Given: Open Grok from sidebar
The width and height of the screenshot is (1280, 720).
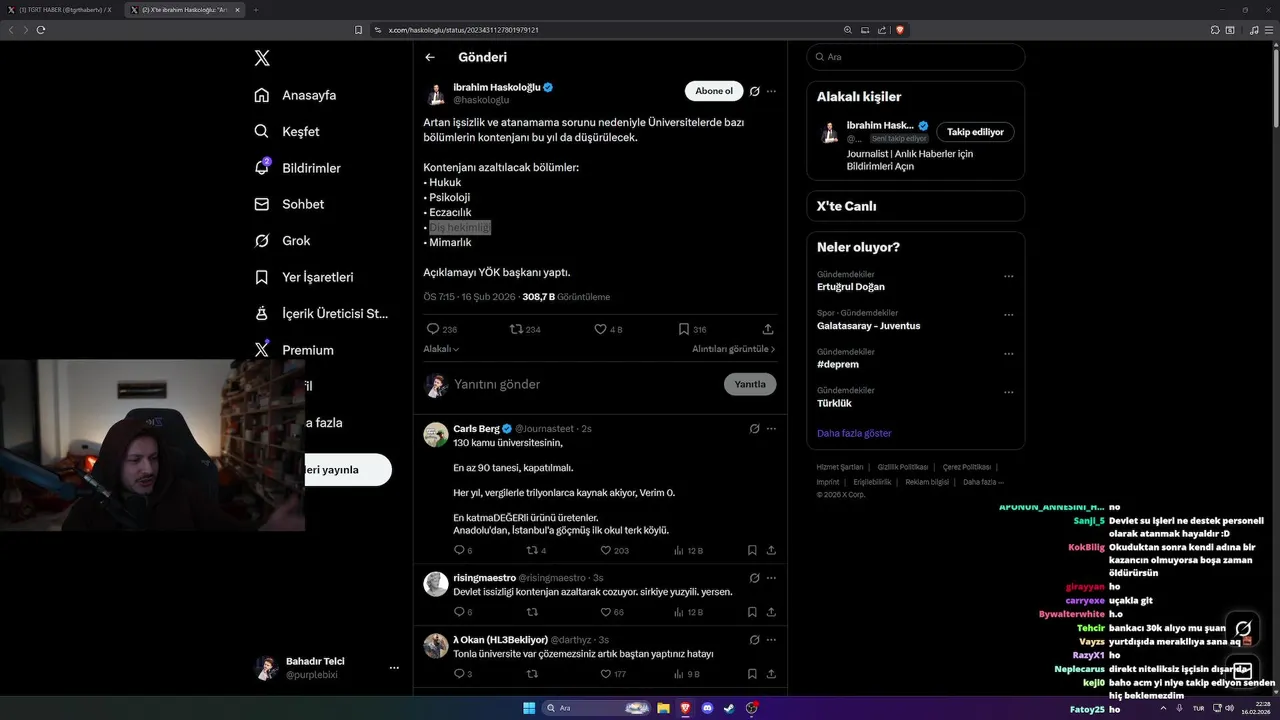Looking at the screenshot, I should 282,240.
